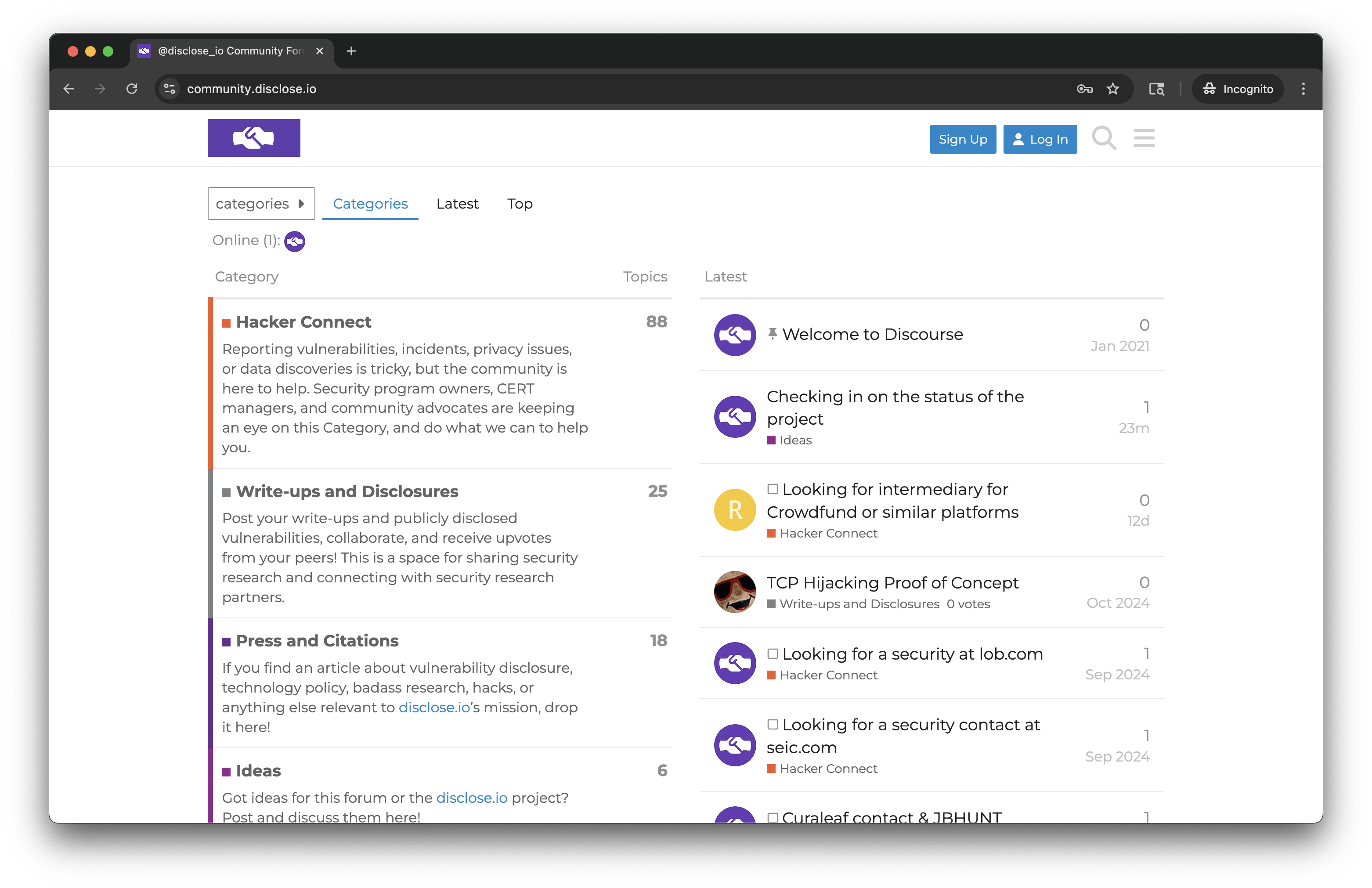This screenshot has width=1372, height=888.
Task: Open the Hacker Connect category link
Action: coord(303,322)
